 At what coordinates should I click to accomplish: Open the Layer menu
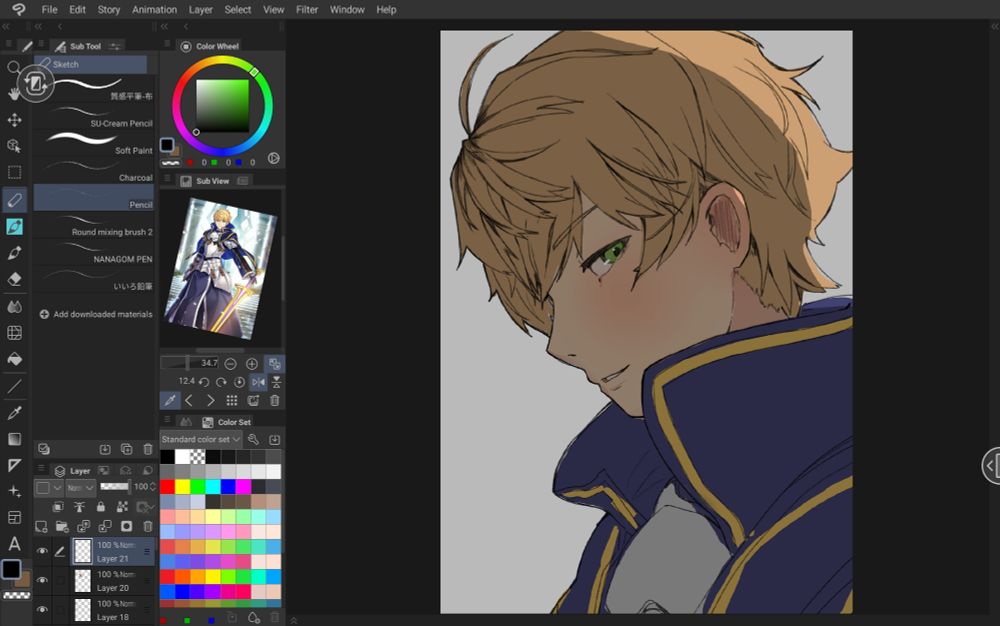tap(200, 10)
